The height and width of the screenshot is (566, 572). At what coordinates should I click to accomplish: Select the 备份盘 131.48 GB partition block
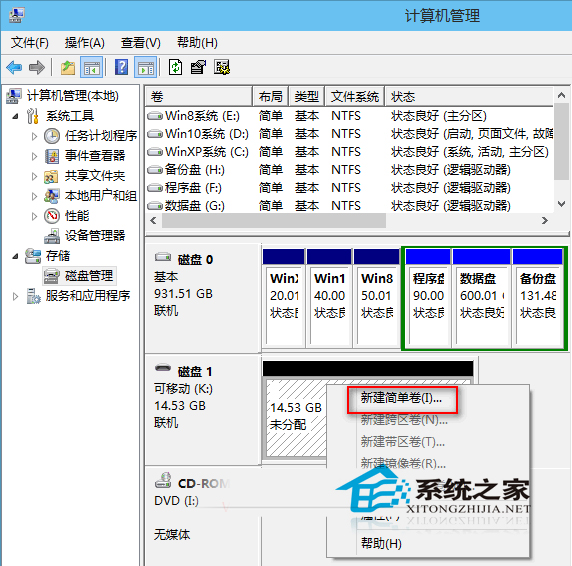coord(538,298)
